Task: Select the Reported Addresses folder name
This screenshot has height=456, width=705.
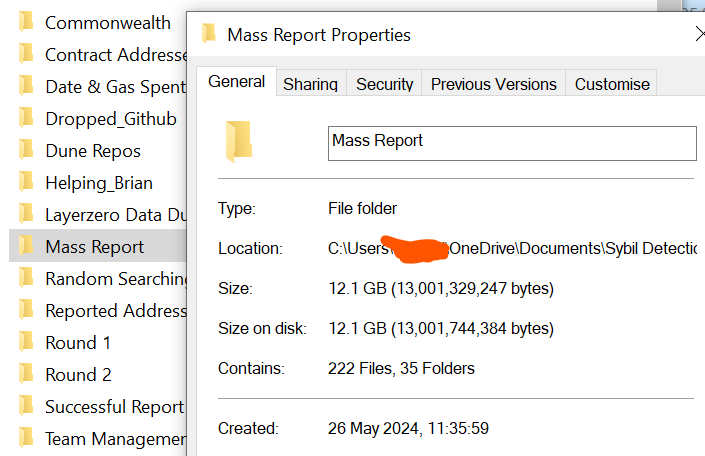Action: (116, 311)
